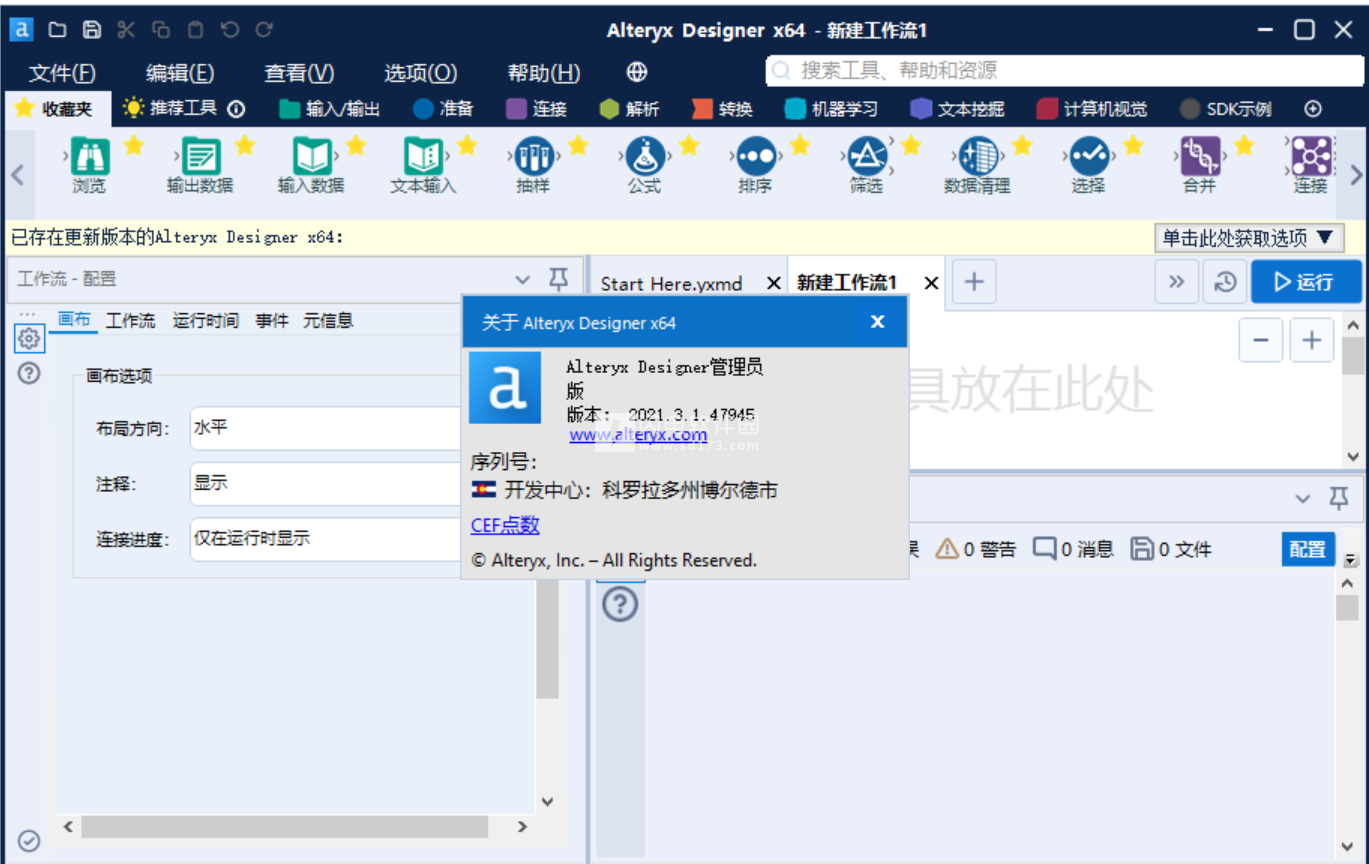1369x864 pixels.
Task: Select the Formula (公式) tool
Action: click(645, 158)
